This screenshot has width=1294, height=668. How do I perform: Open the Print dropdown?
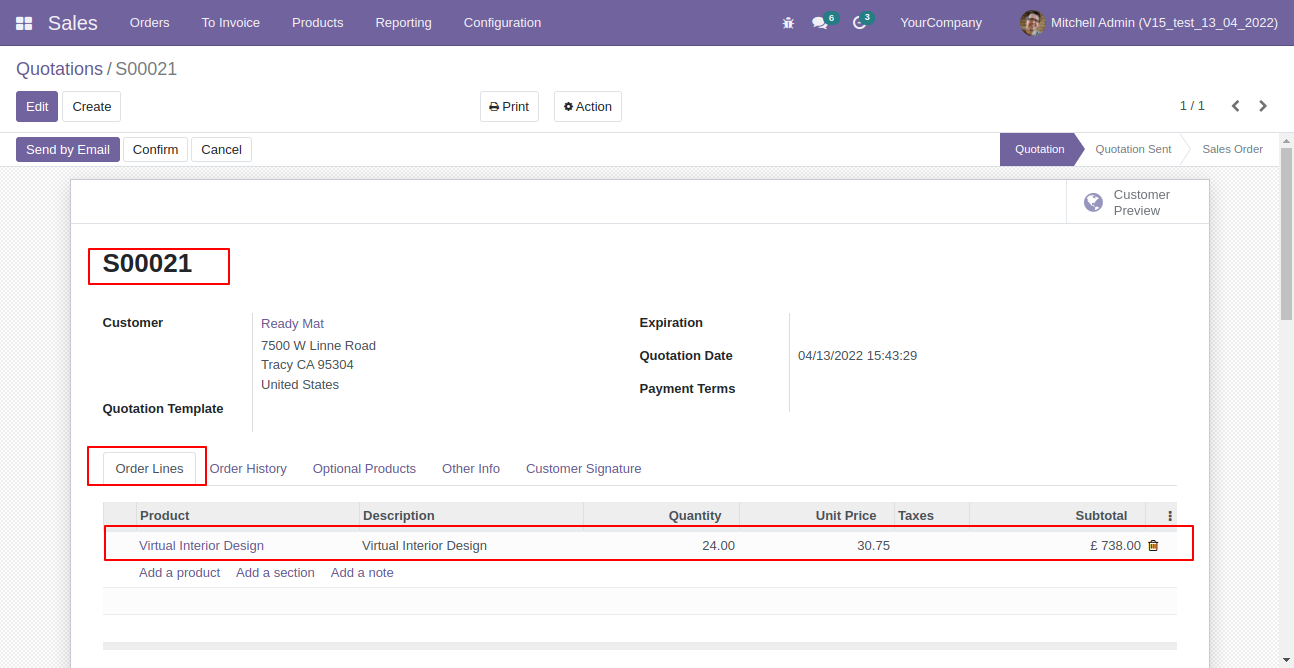tap(509, 107)
